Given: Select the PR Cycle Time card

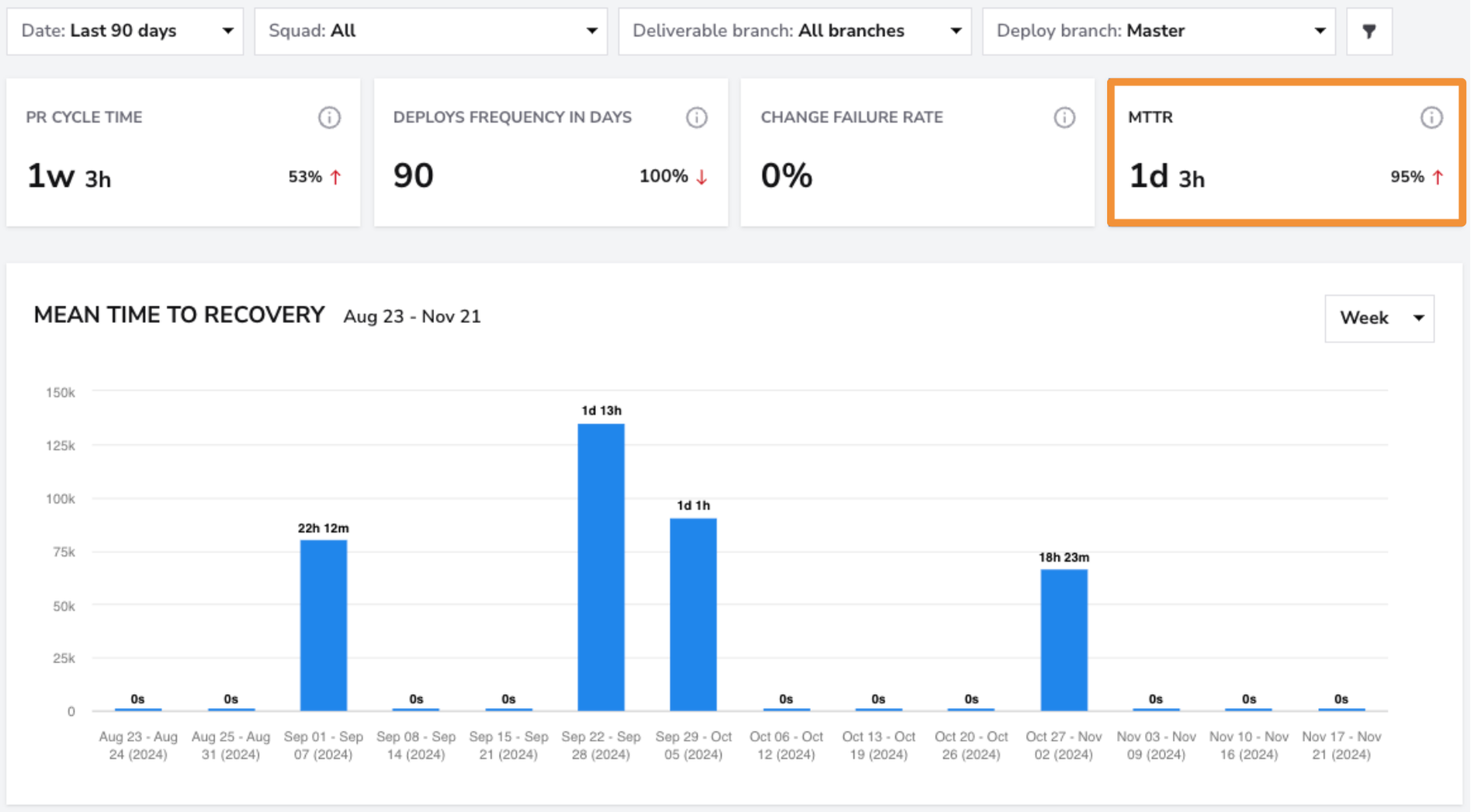Looking at the screenshot, I should click(x=183, y=152).
